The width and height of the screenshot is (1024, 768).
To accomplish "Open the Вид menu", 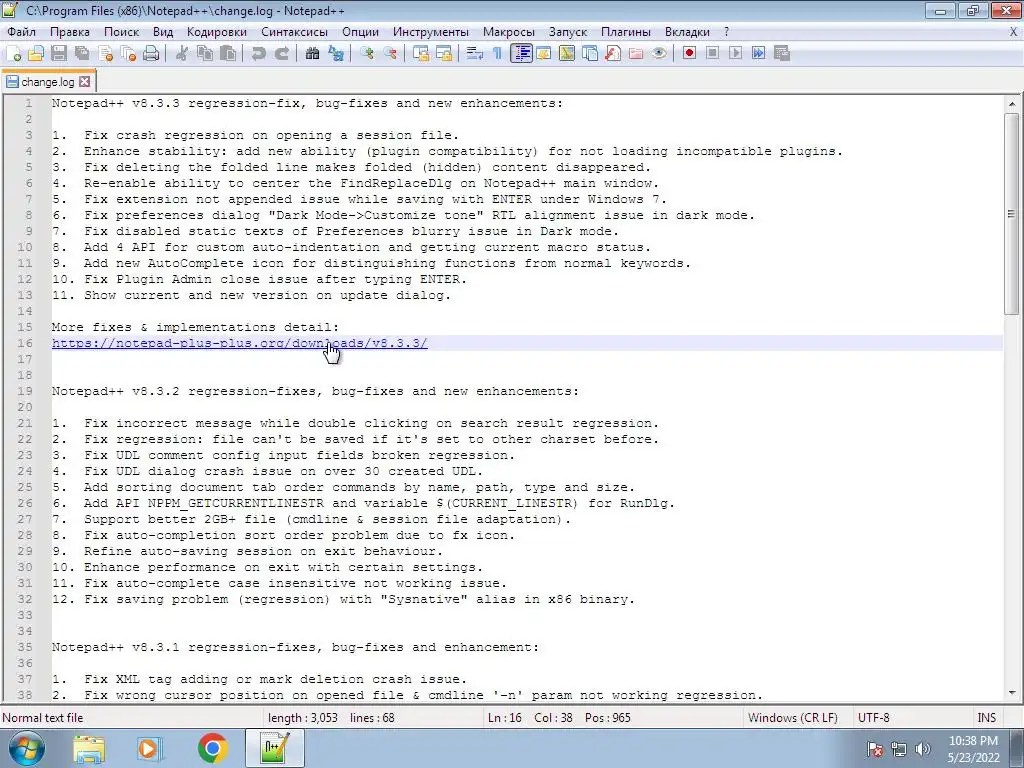I will click(x=163, y=32).
